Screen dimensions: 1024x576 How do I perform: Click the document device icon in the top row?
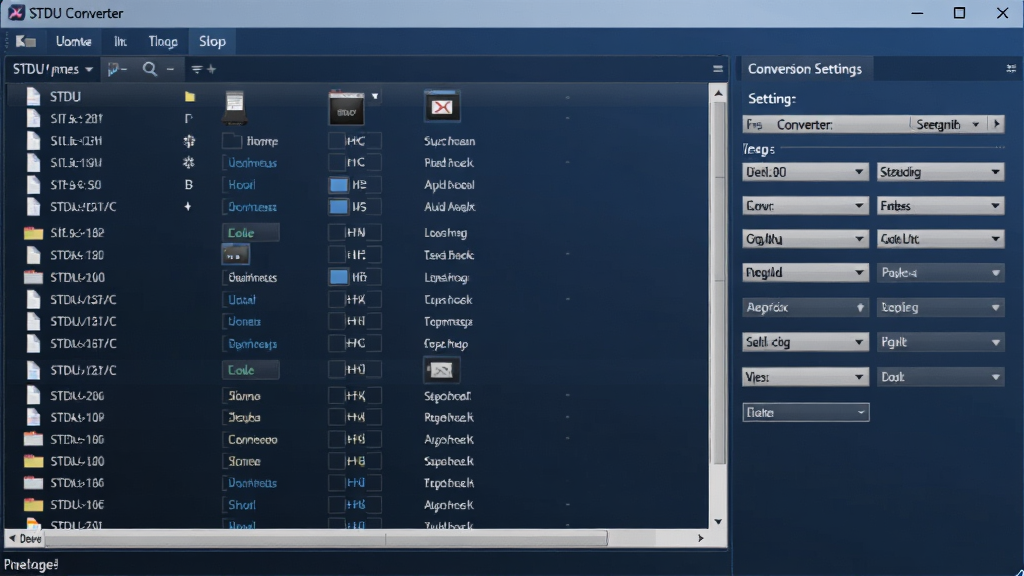click(x=234, y=107)
